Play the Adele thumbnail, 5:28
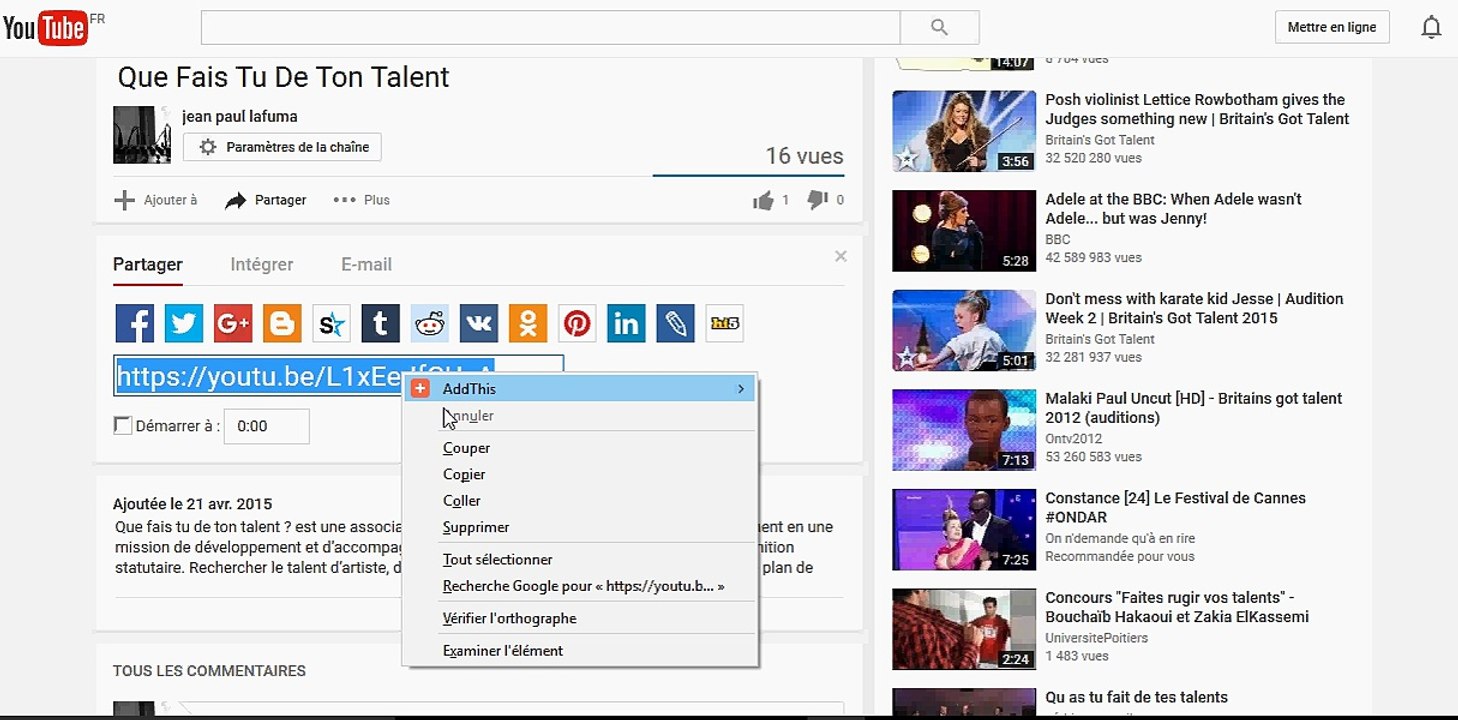Viewport: 1458px width, 720px height. [964, 230]
